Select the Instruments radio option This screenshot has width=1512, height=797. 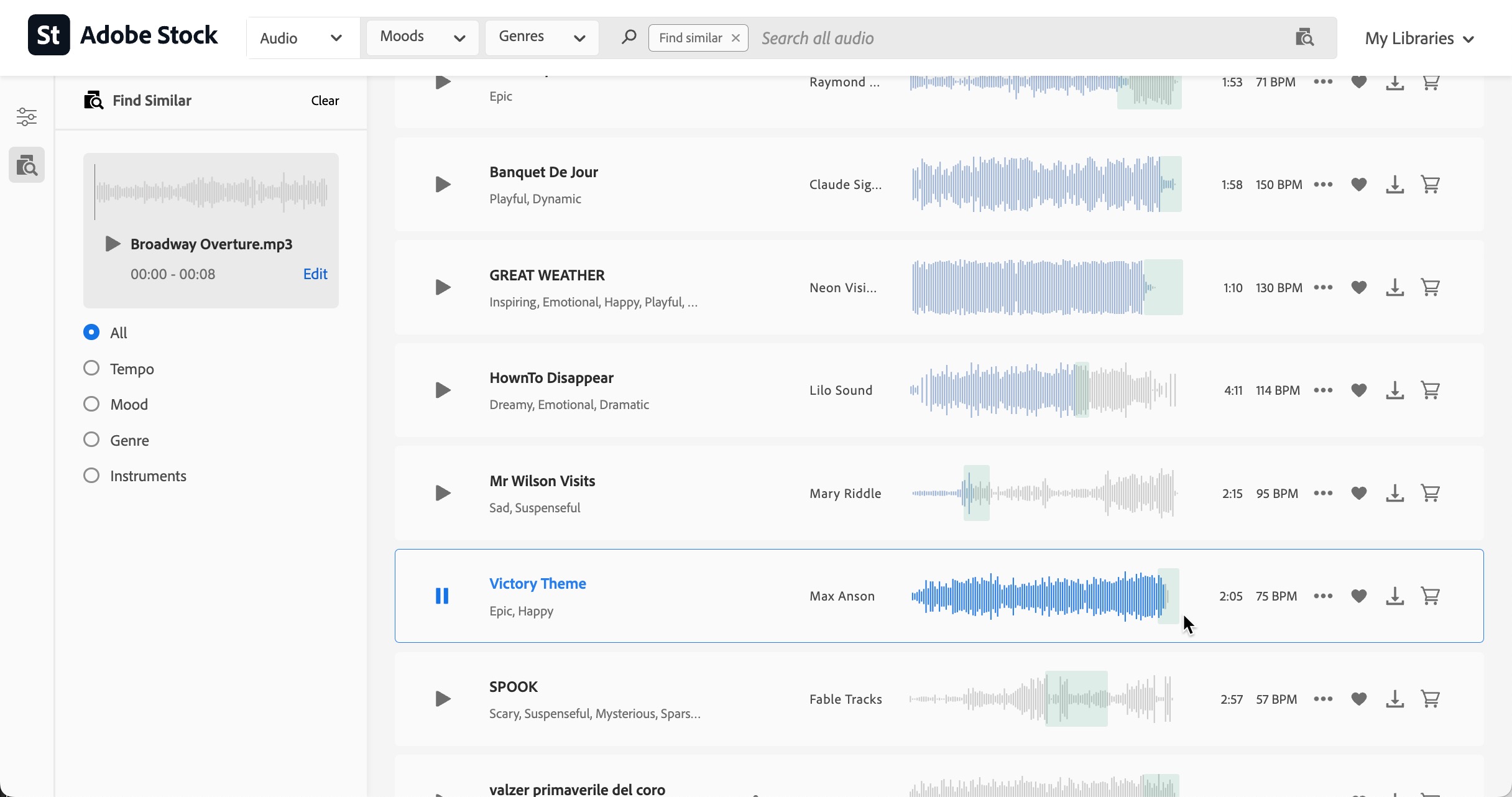(x=91, y=476)
